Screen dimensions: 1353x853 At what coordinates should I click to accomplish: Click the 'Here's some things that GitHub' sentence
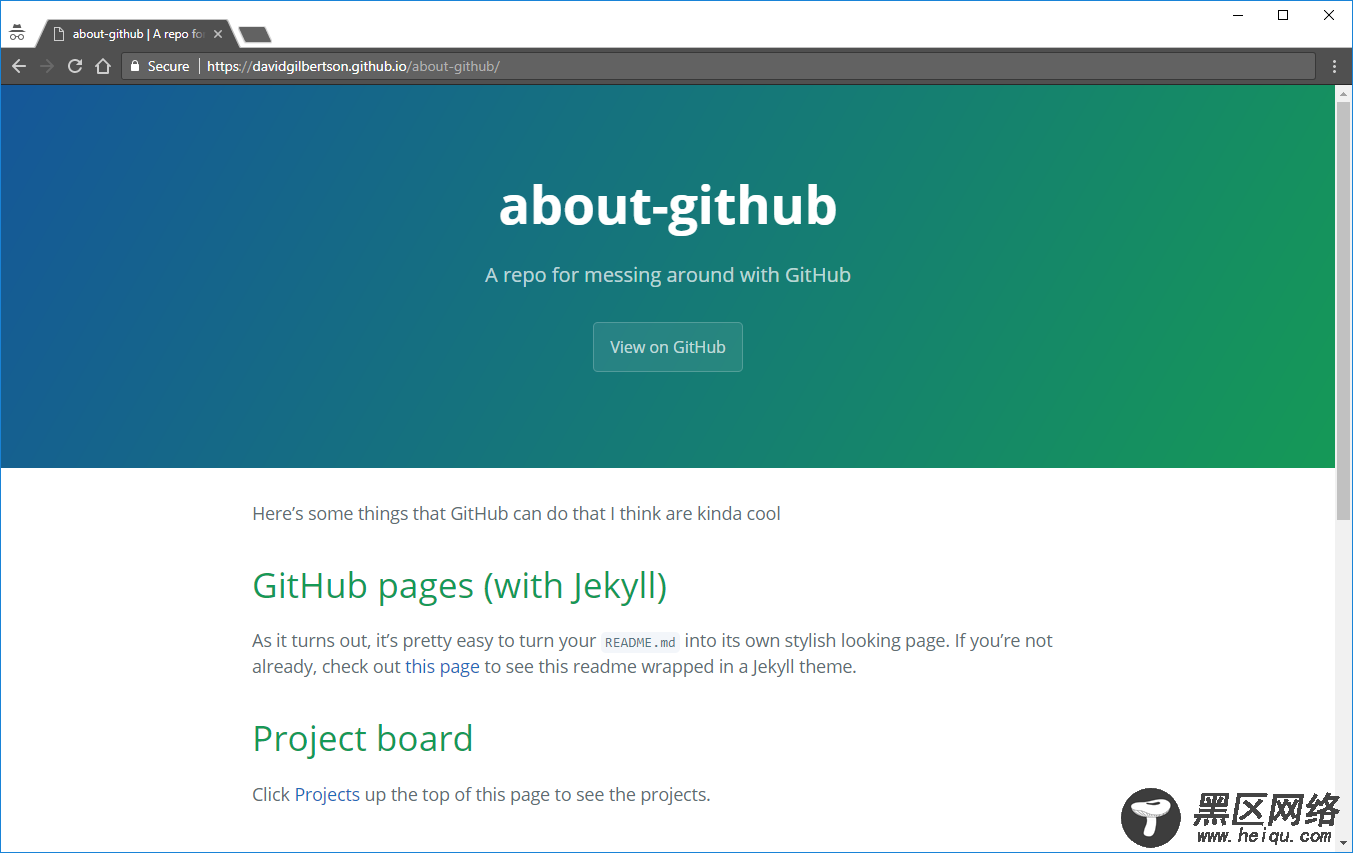point(516,514)
